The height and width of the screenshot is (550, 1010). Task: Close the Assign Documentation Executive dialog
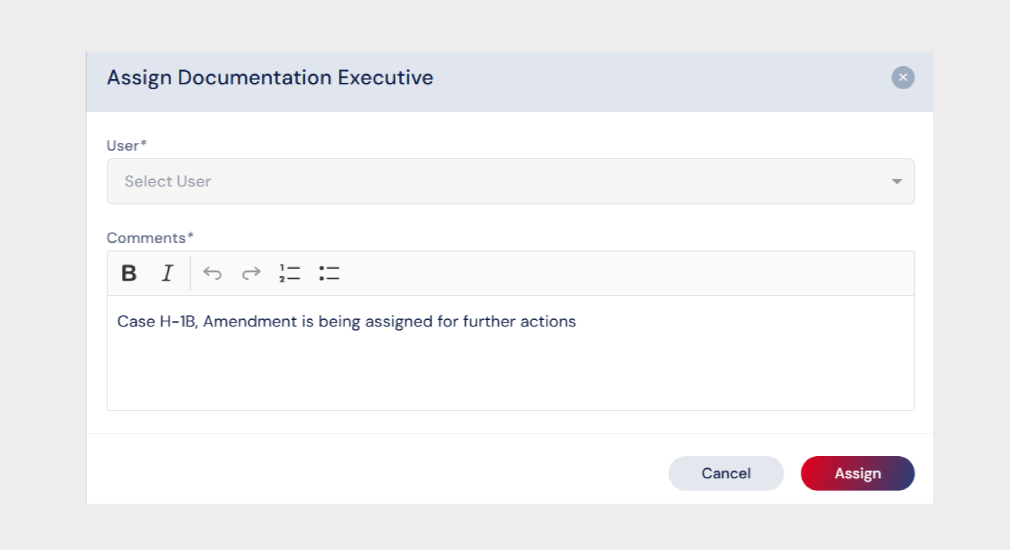pyautogui.click(x=902, y=78)
